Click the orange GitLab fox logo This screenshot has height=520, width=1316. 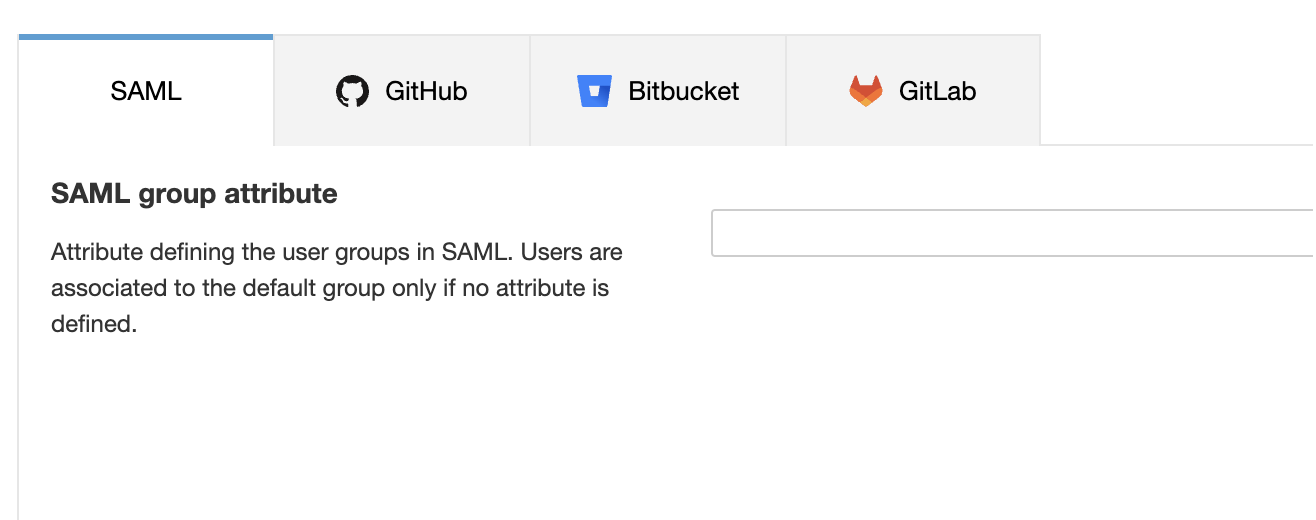[x=866, y=91]
